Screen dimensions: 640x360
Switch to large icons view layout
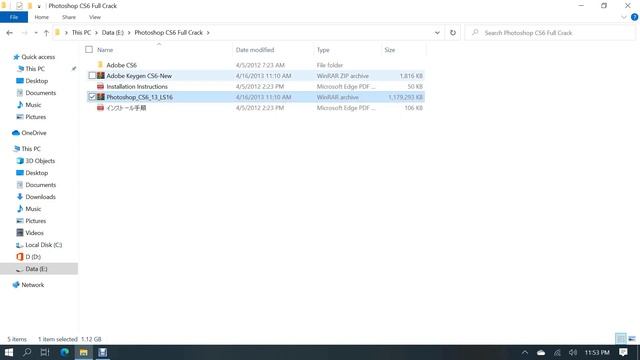(x=632, y=338)
